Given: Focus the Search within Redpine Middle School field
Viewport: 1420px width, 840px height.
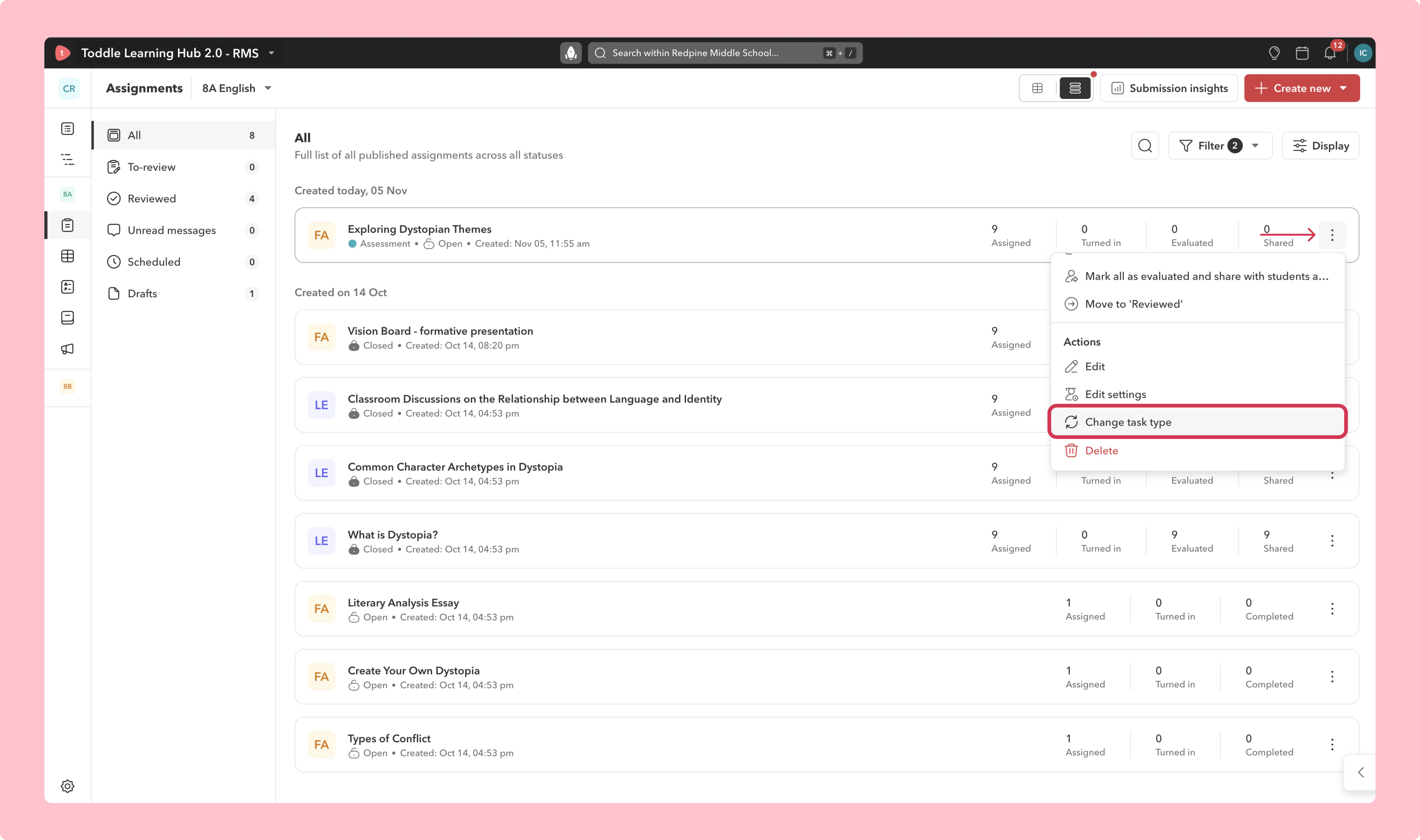Looking at the screenshot, I should coord(725,53).
